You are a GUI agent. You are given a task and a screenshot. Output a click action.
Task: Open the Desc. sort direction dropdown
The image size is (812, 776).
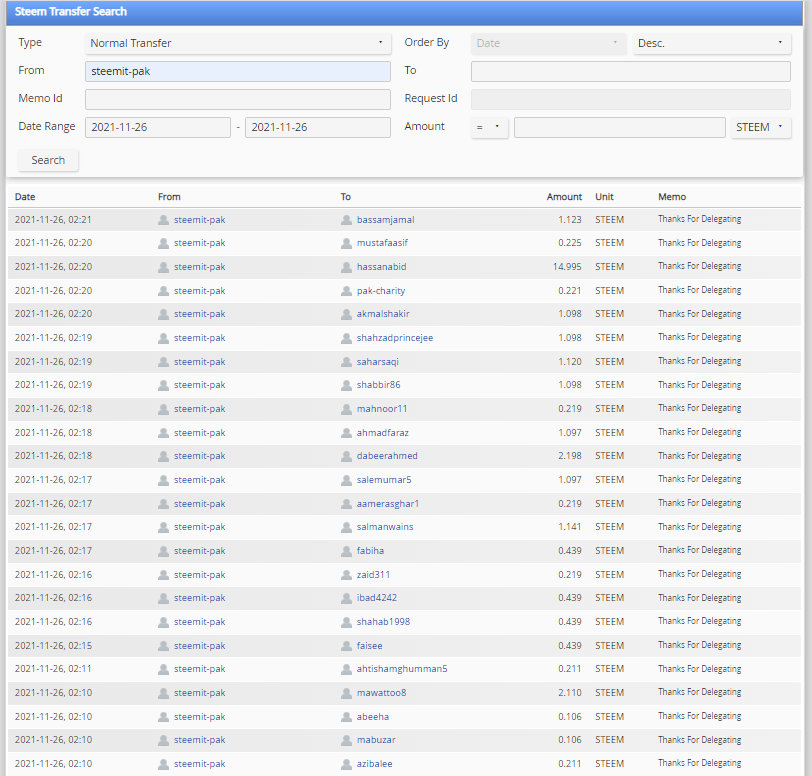tap(712, 43)
